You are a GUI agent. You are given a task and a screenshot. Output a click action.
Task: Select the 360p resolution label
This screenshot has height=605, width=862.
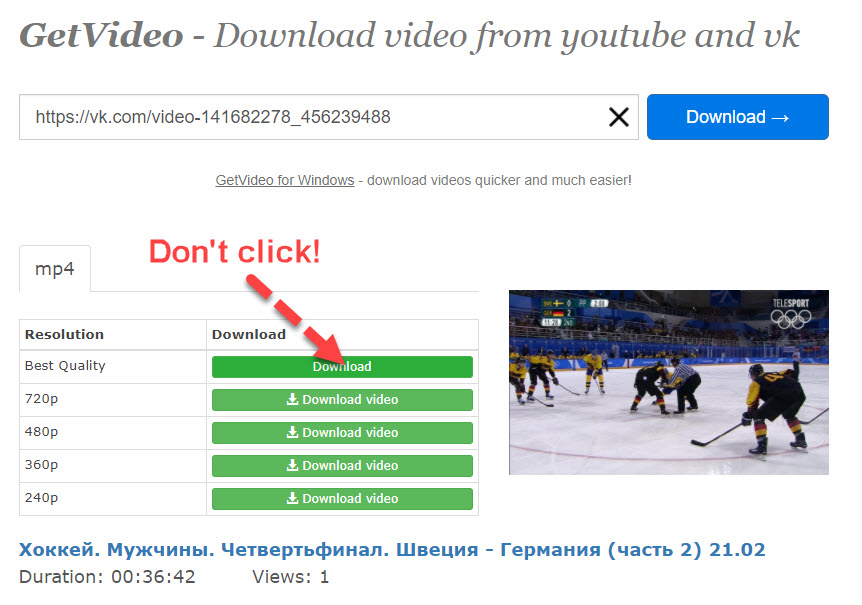[x=41, y=465]
